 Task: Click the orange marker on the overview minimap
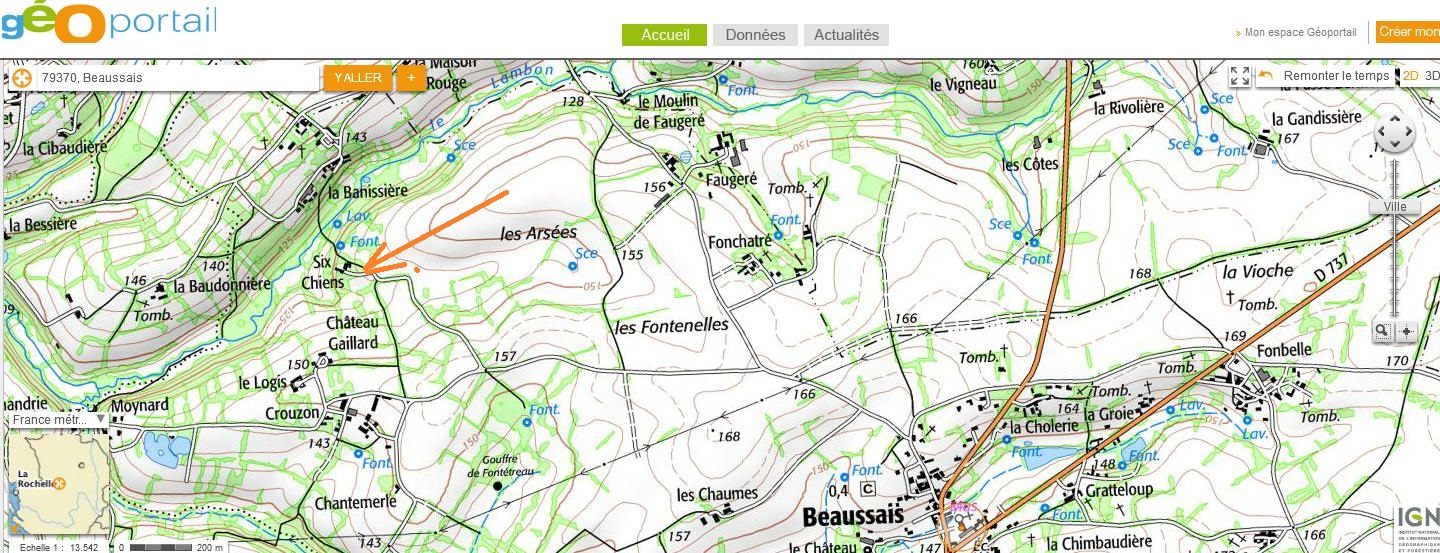coord(58,484)
